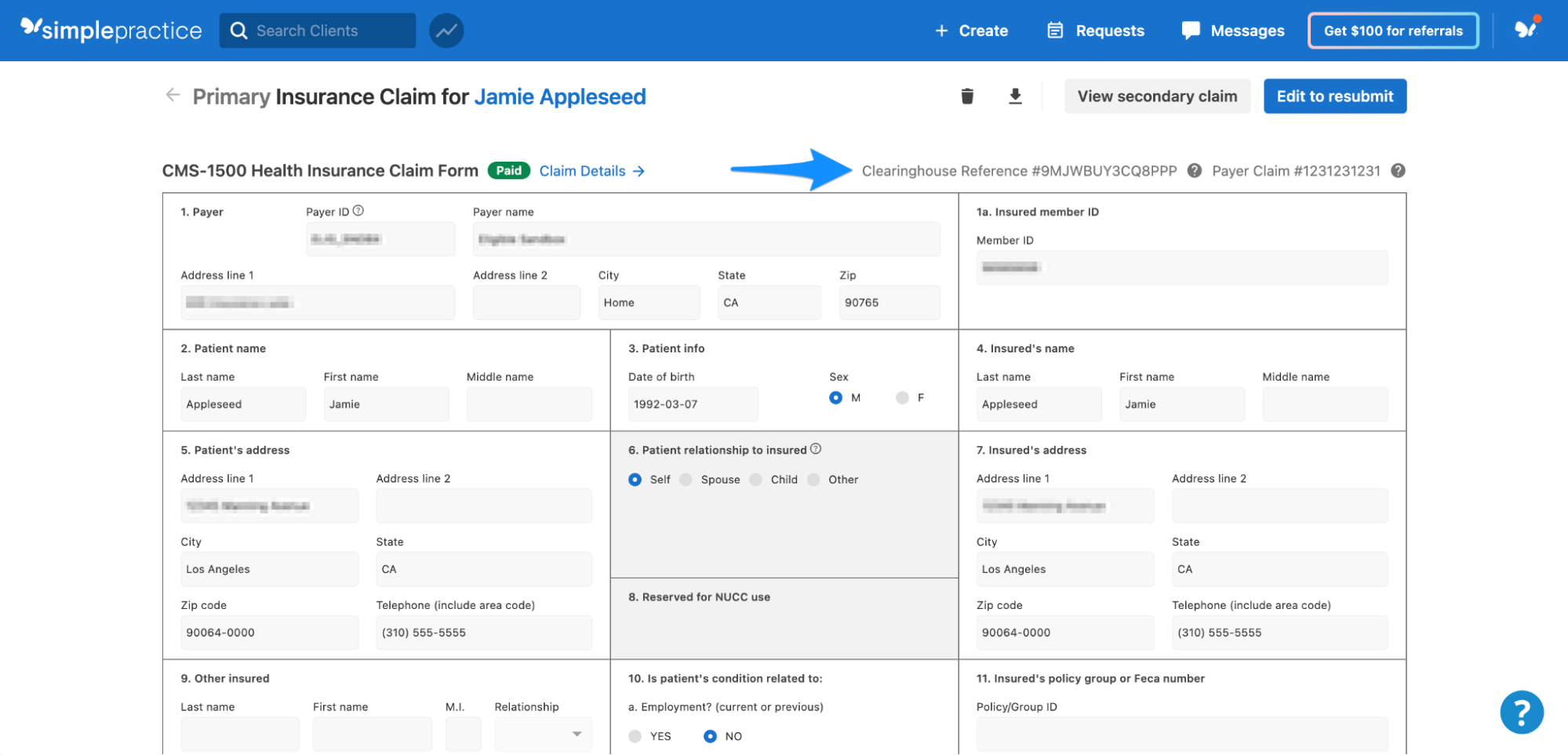The height and width of the screenshot is (755, 1568).
Task: Select the F sex radio button
Action: pos(901,398)
